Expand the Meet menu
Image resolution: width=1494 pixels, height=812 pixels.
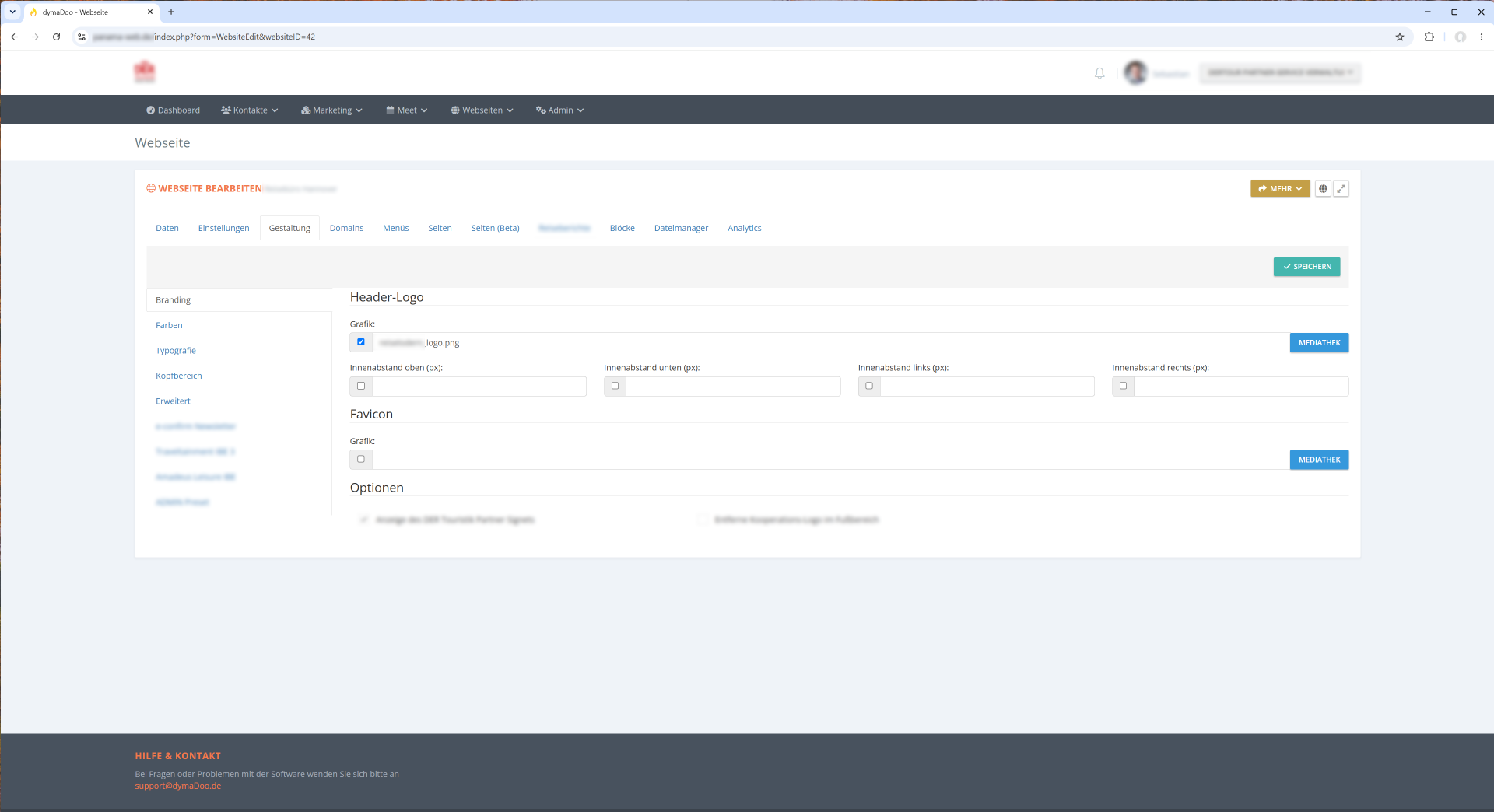(407, 110)
